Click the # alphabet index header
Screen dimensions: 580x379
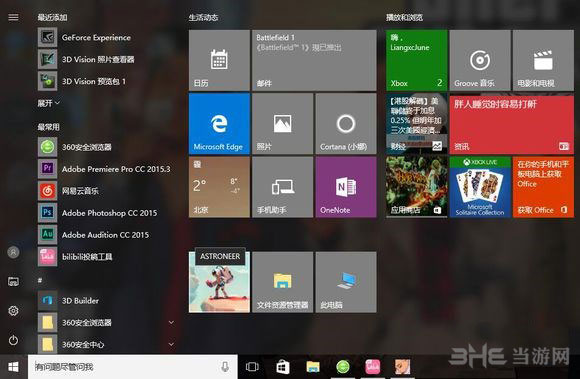pos(40,280)
